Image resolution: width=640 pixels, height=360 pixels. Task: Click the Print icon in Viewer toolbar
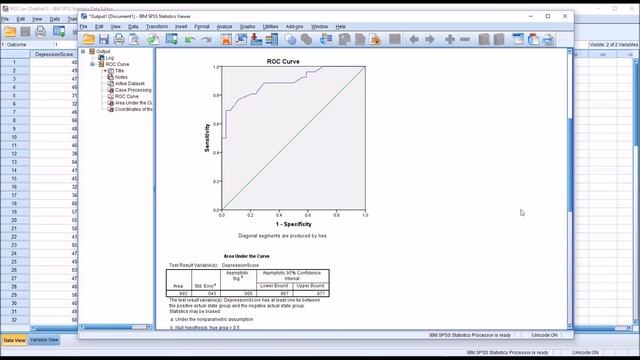[119, 39]
